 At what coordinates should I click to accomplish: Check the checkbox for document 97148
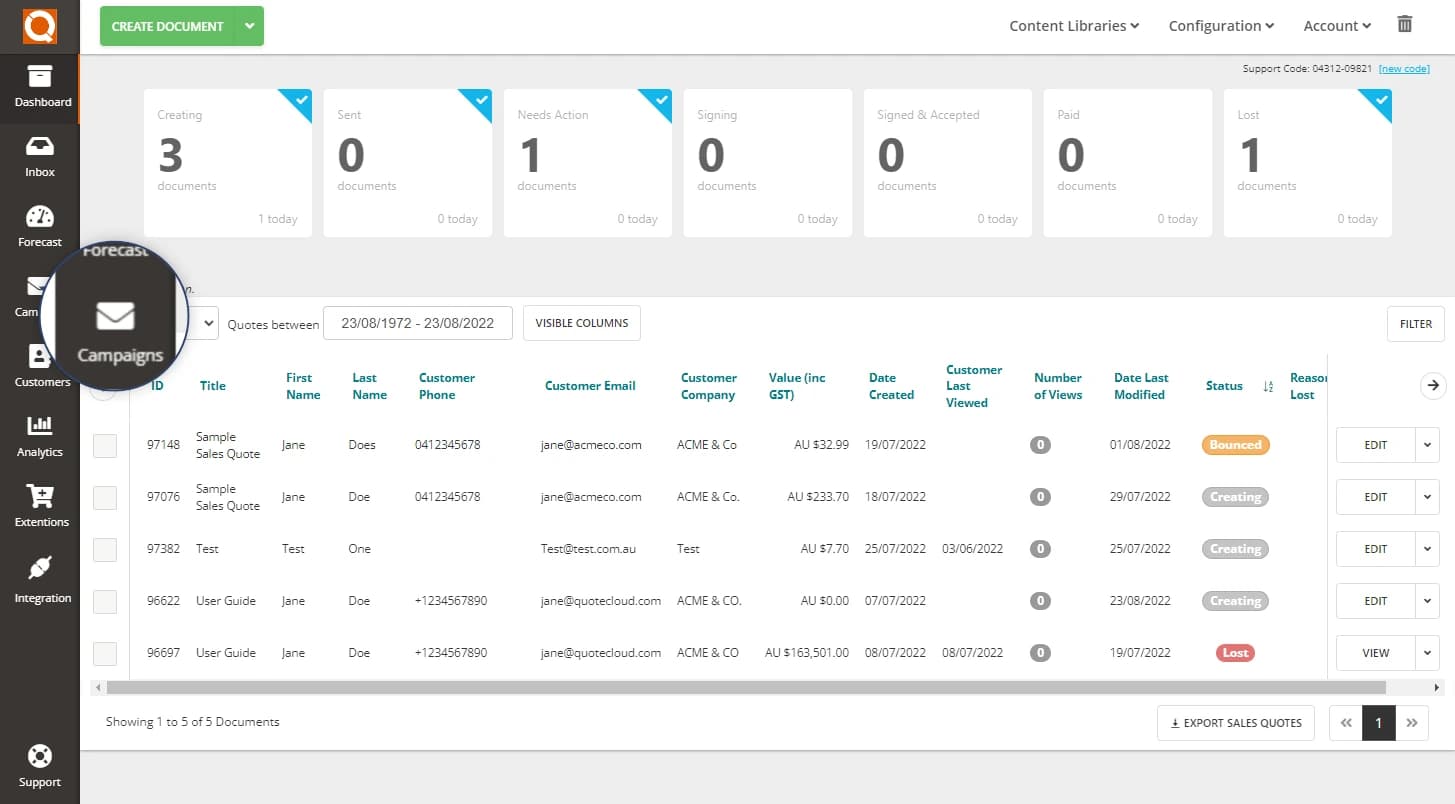(x=104, y=445)
